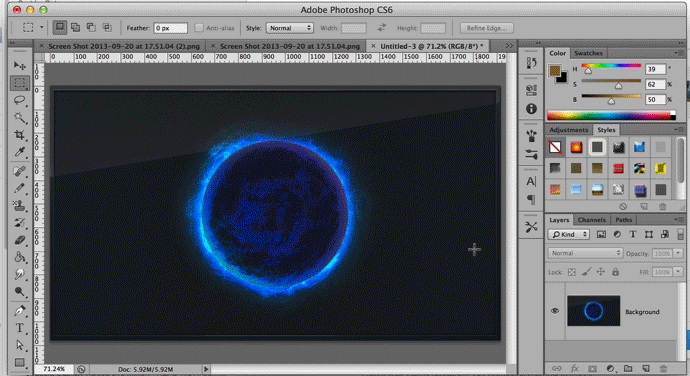Select the Rectangular Marquee tool
The width and height of the screenshot is (690, 376).
pos(19,83)
